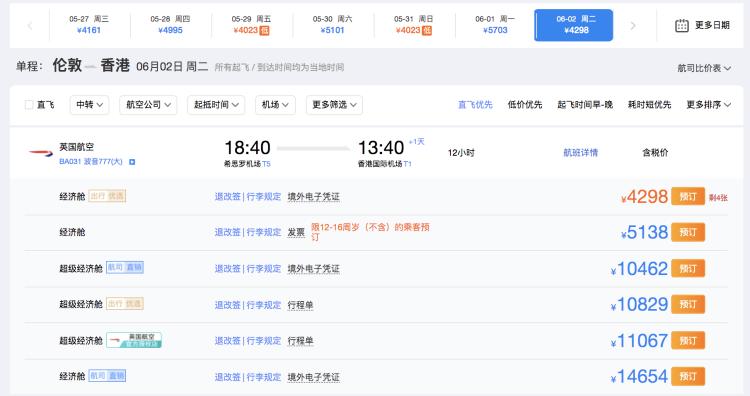Click the airline direct-sale tag on ¥10462 row

pos(125,267)
